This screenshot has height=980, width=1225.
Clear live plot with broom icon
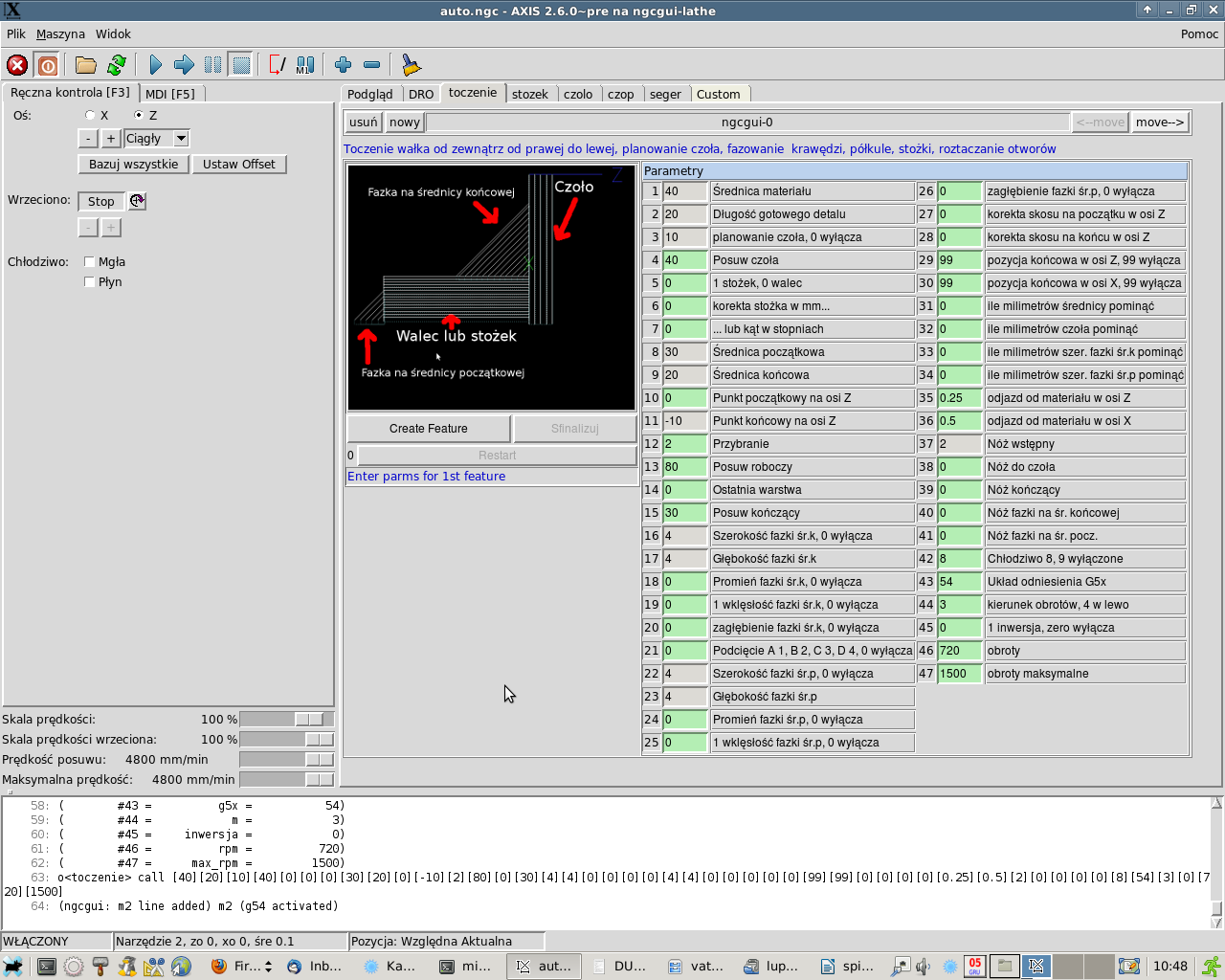tap(411, 65)
